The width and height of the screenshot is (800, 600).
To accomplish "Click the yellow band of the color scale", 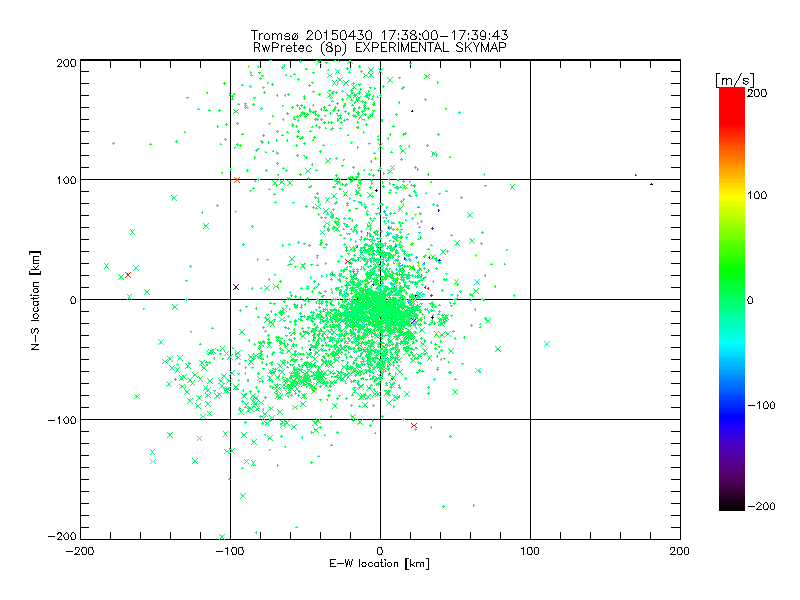I will click(x=732, y=196).
